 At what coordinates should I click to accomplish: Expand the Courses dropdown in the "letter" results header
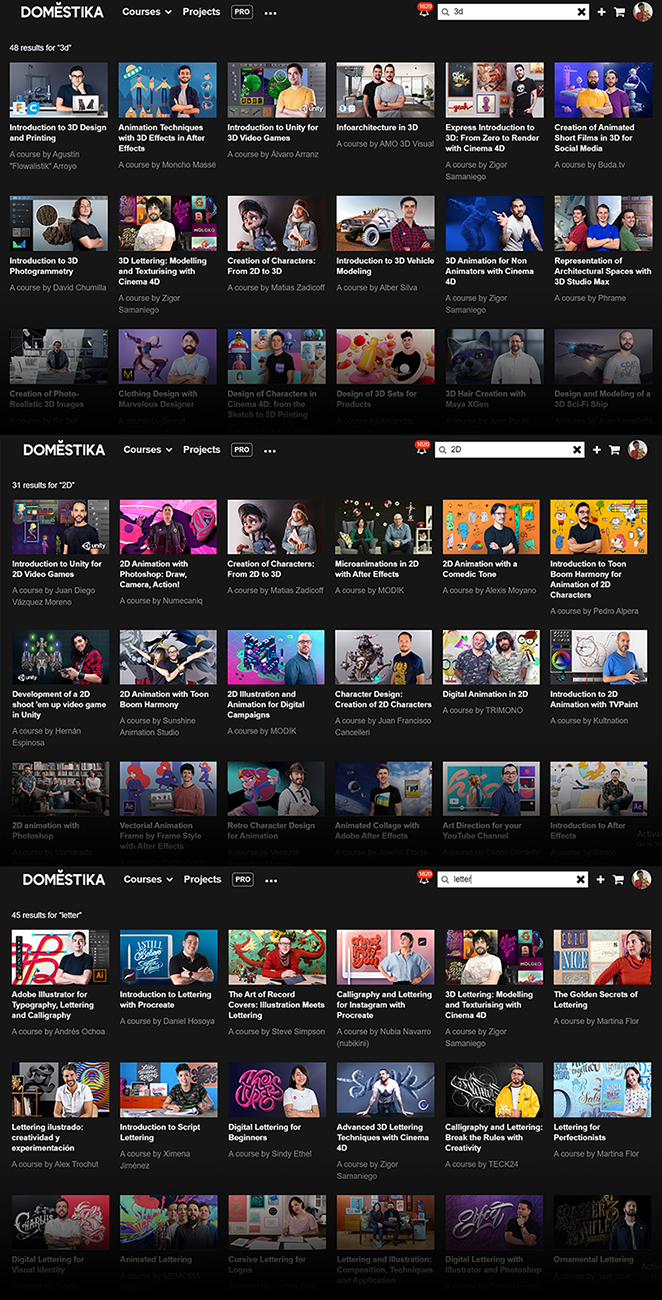click(147, 879)
